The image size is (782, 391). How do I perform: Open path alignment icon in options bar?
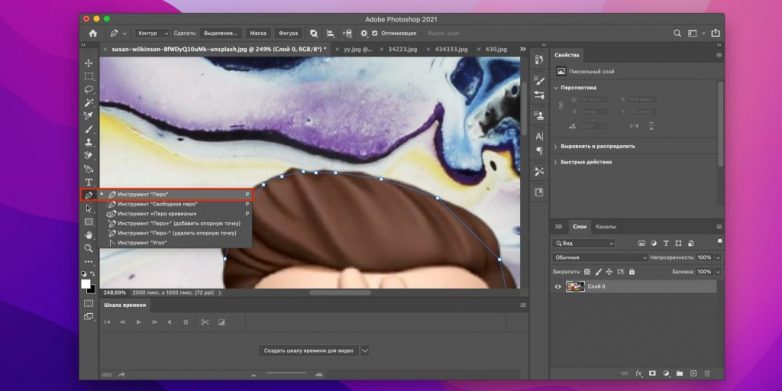[330, 33]
